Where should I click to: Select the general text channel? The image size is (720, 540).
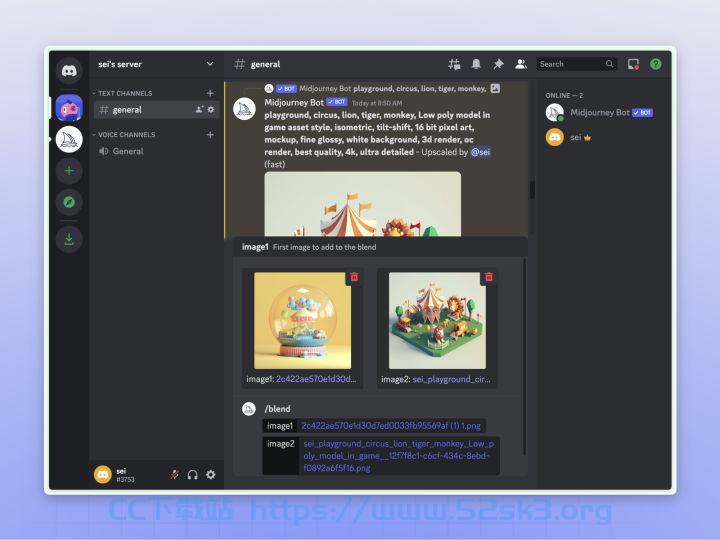coord(156,110)
